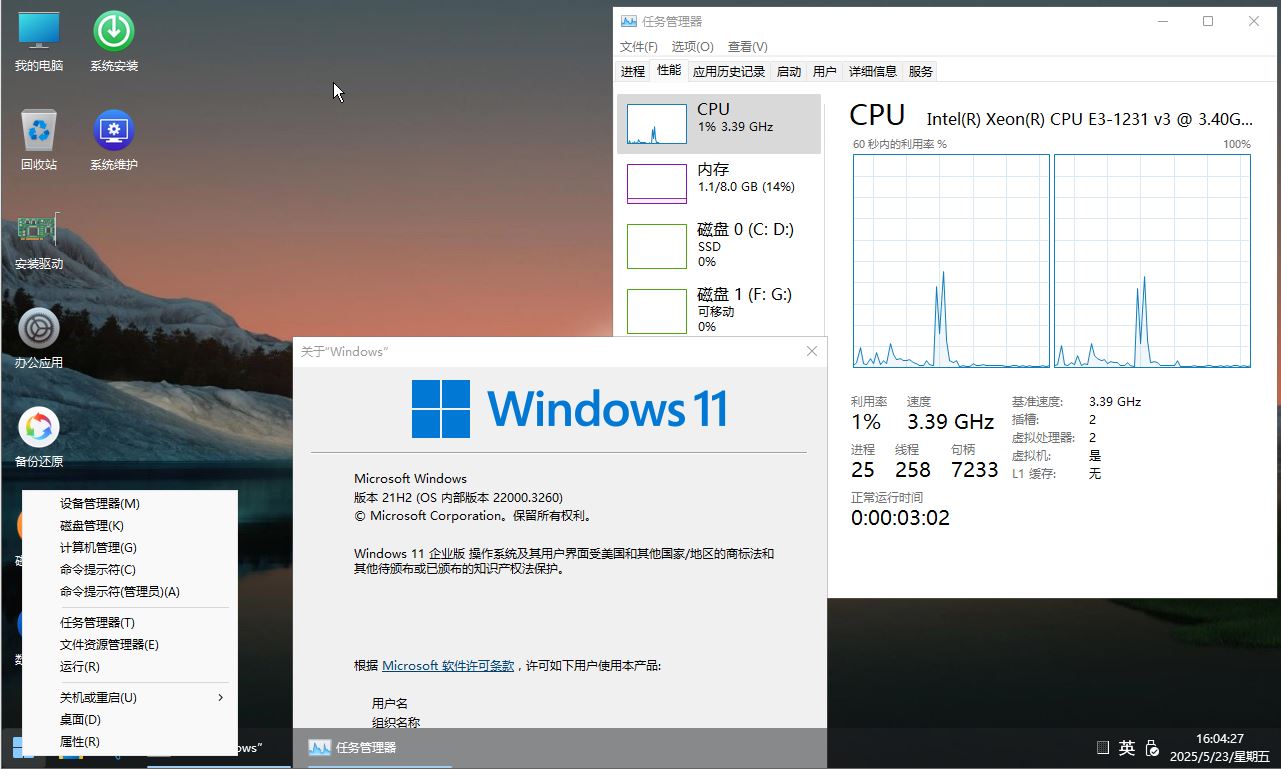
Task: Choose 设备管理器(M) from the context menu
Action: [130, 503]
